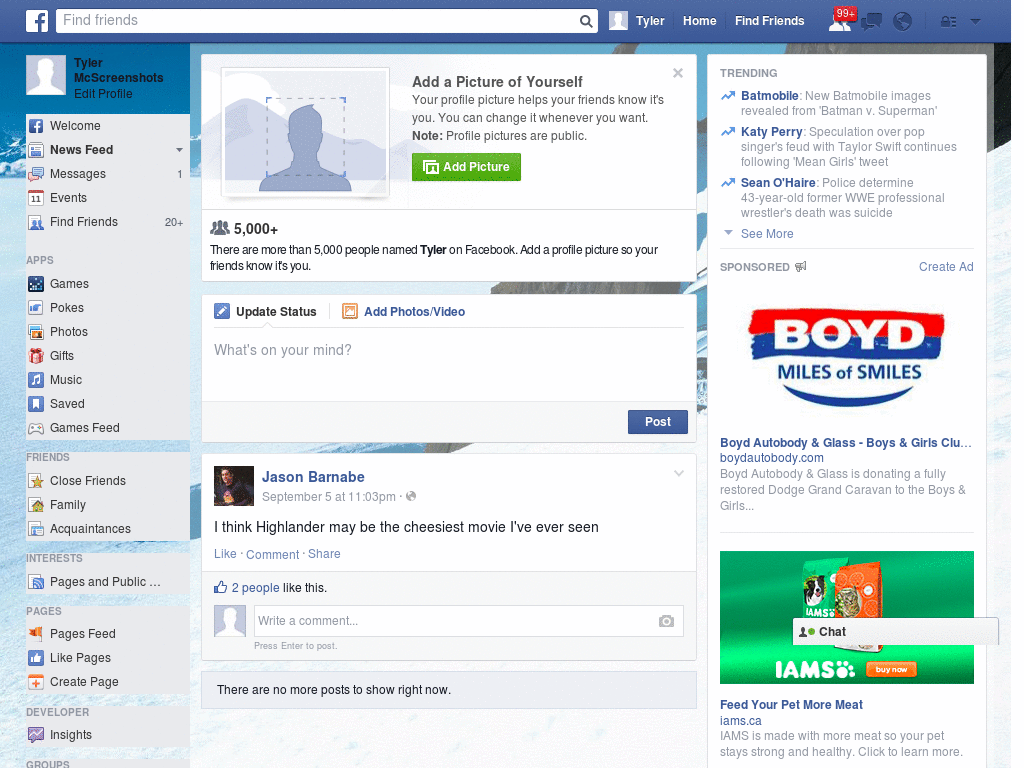Click the IAMS ad image
The image size is (1024, 768).
click(x=847, y=618)
